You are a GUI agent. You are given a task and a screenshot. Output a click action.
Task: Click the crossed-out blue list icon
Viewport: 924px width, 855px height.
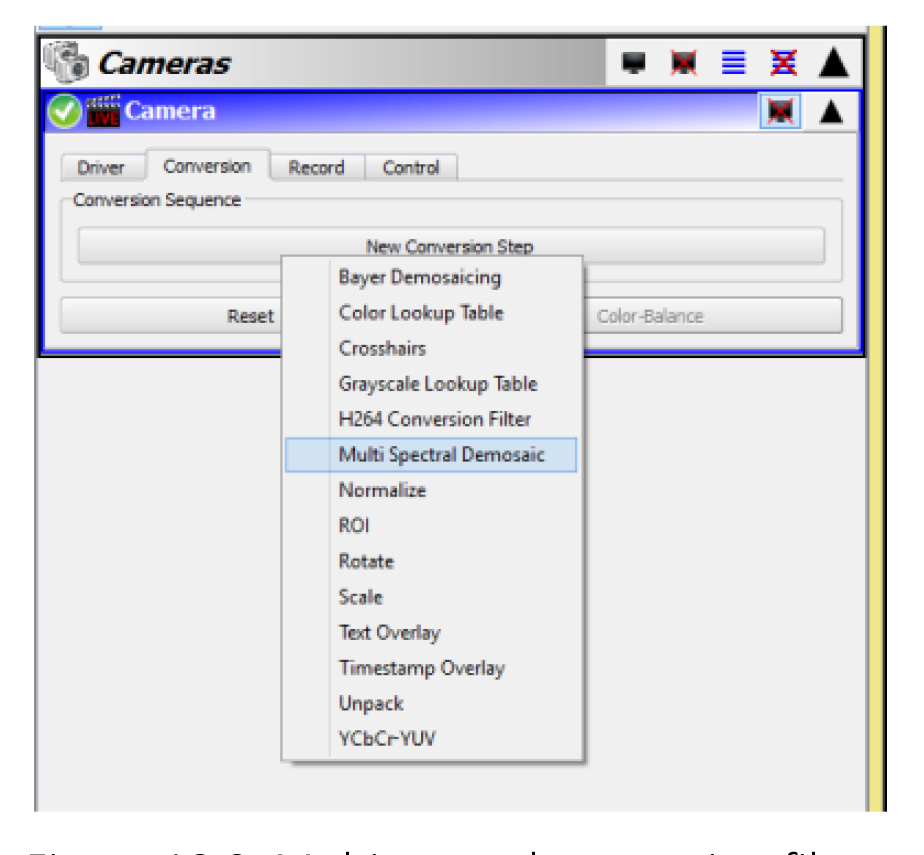click(x=782, y=64)
